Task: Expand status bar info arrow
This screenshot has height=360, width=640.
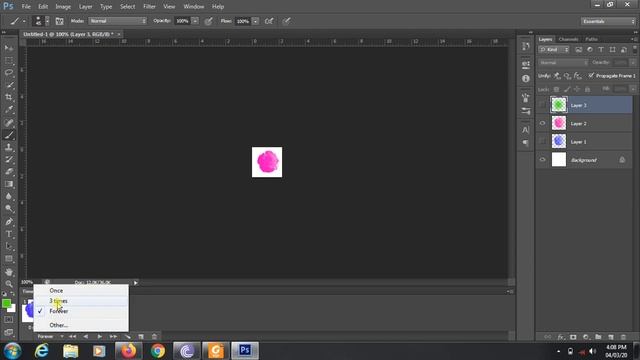Action: [136, 282]
